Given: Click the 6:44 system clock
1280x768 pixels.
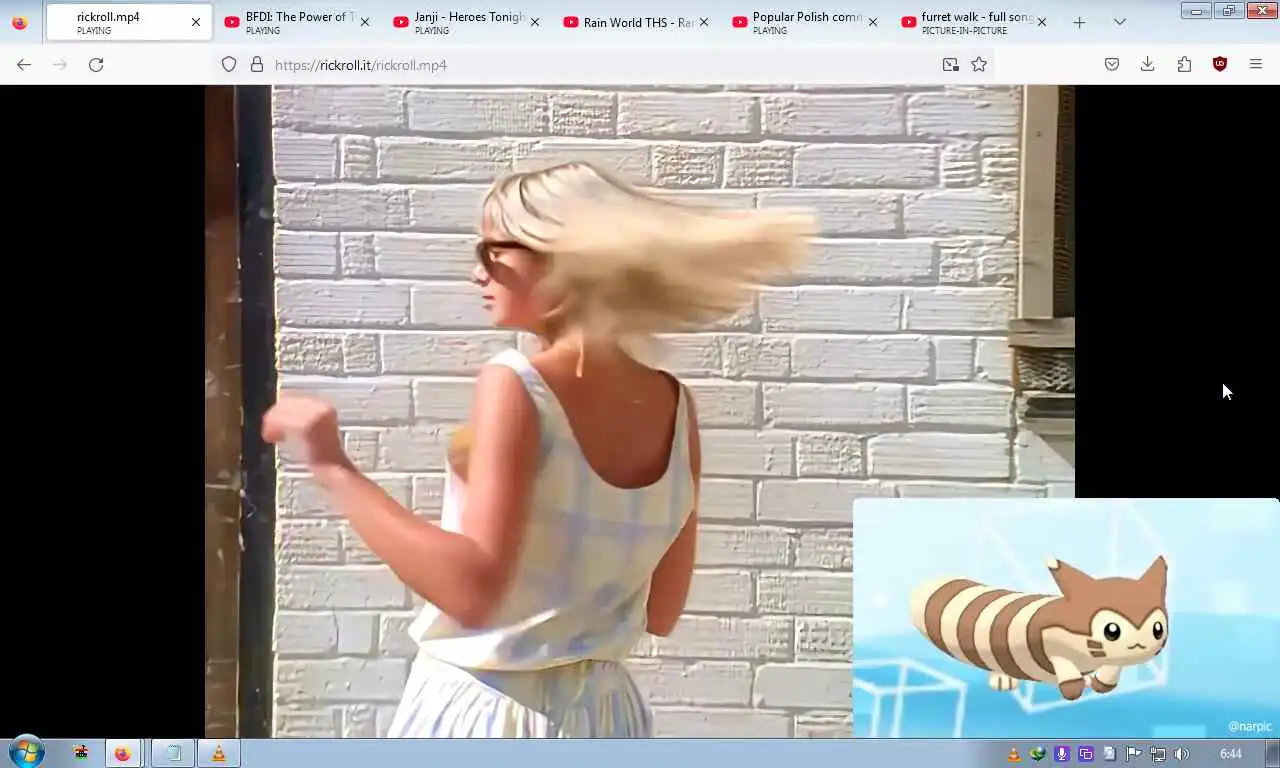Looking at the screenshot, I should [x=1230, y=754].
